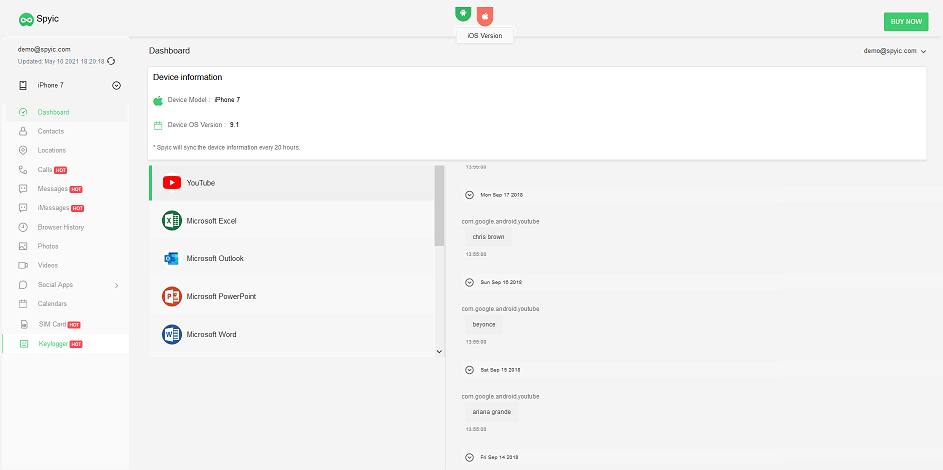943x470 pixels.
Task: Click the Microsoft PowerPoint app icon
Action: (171, 296)
